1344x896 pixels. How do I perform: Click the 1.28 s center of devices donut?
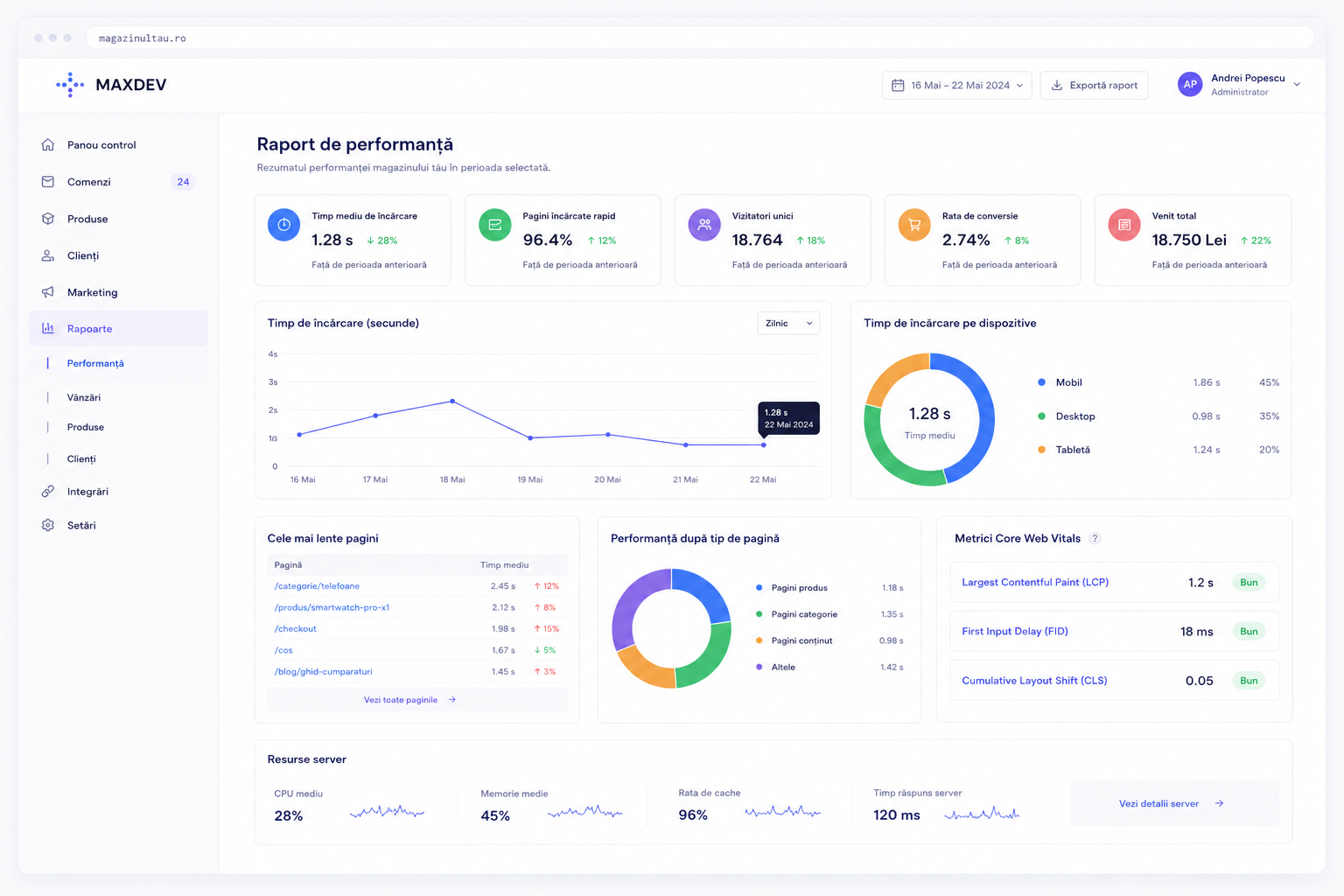coord(929,414)
